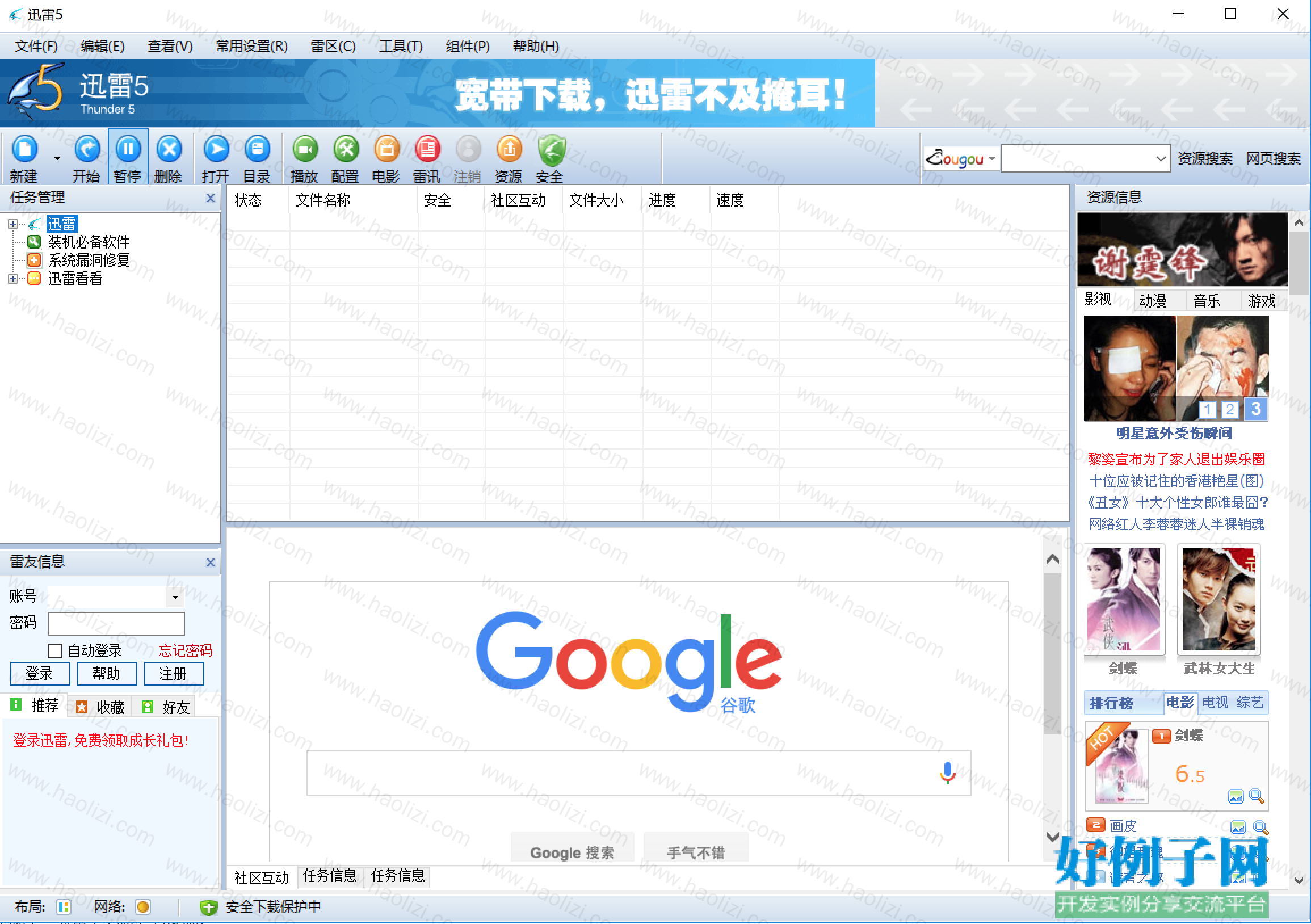This screenshot has height=924, width=1311.
Task: Click the 忘记密码 link
Action: pyautogui.click(x=185, y=651)
